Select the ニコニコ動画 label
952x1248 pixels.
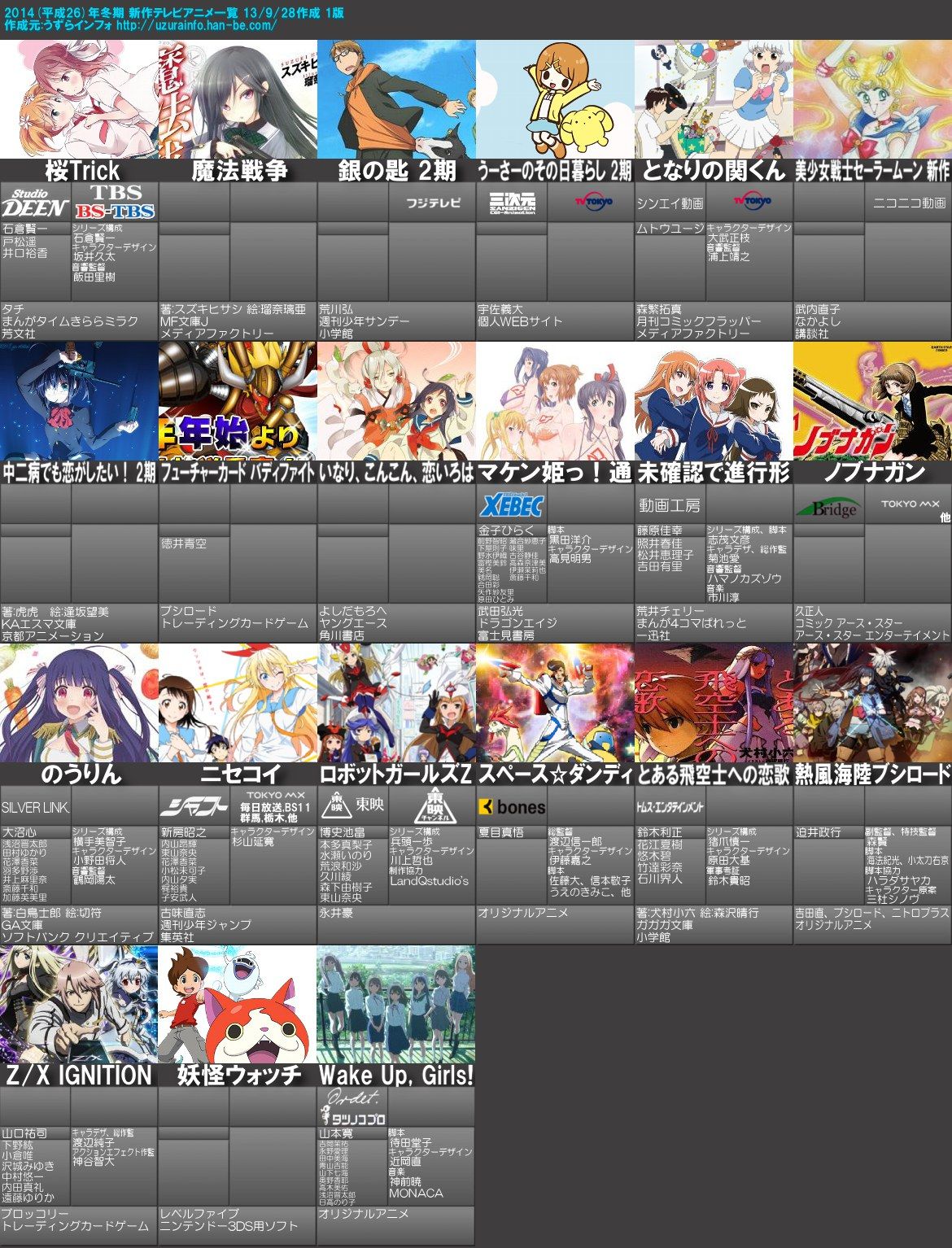pyautogui.click(x=910, y=203)
